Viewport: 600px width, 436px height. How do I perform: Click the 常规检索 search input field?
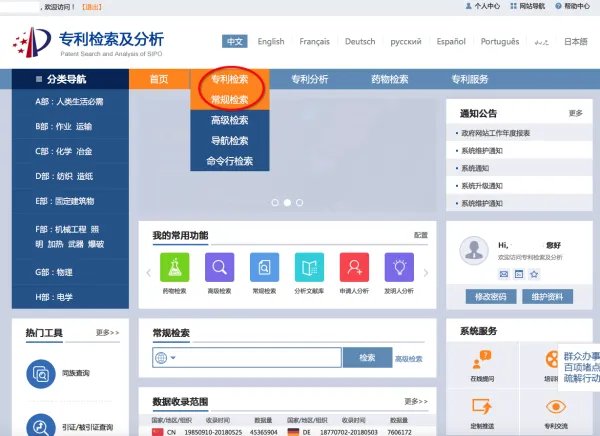[247, 358]
